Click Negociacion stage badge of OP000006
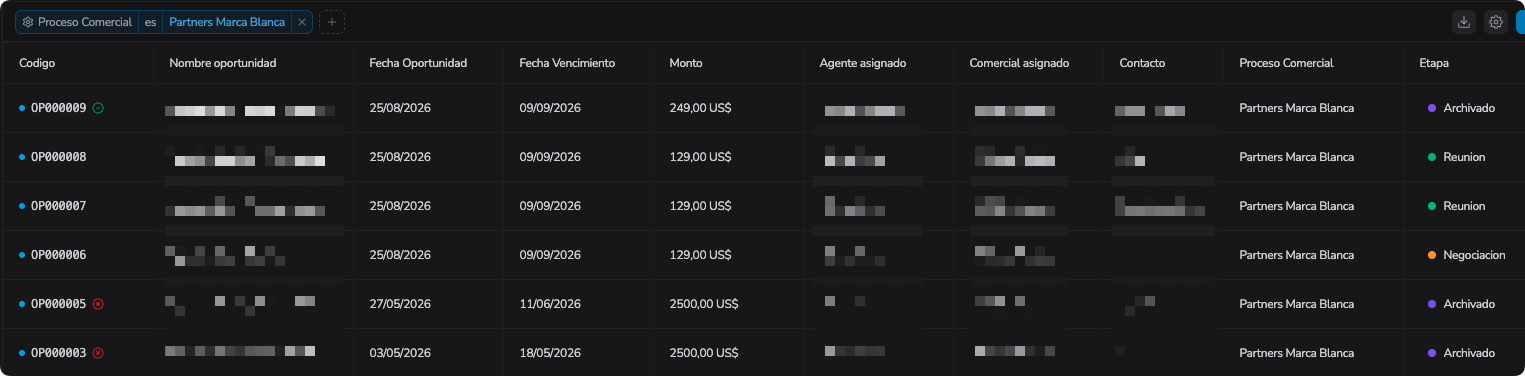1525x376 pixels. (x=1466, y=255)
